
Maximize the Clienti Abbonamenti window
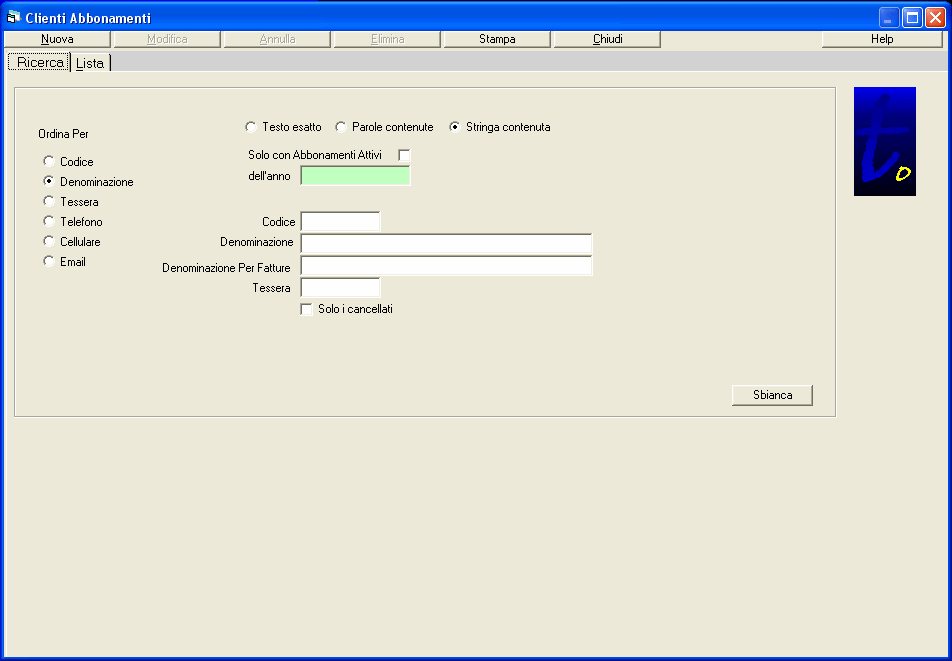[x=912, y=17]
